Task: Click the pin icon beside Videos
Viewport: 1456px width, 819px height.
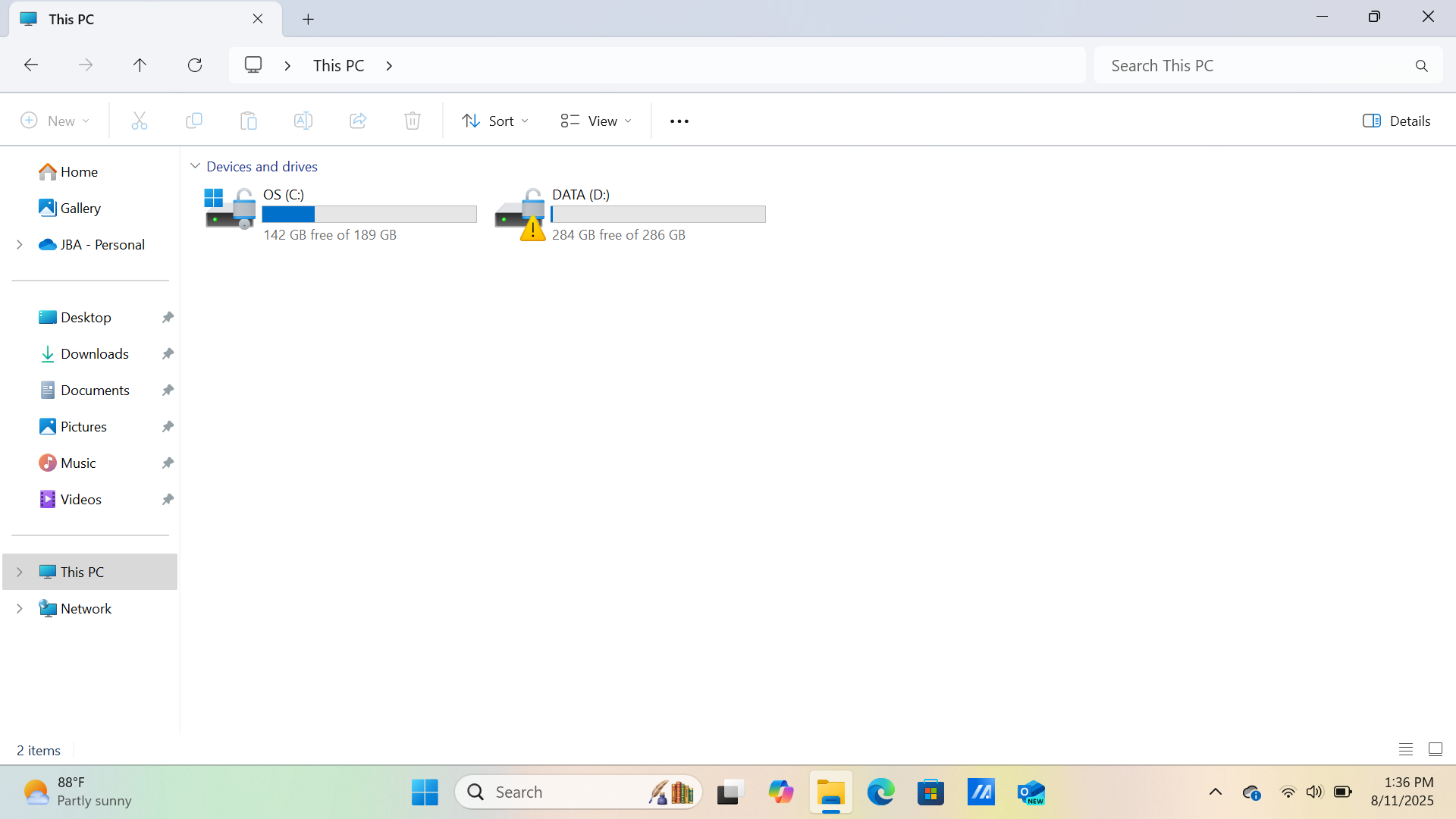Action: (x=168, y=500)
